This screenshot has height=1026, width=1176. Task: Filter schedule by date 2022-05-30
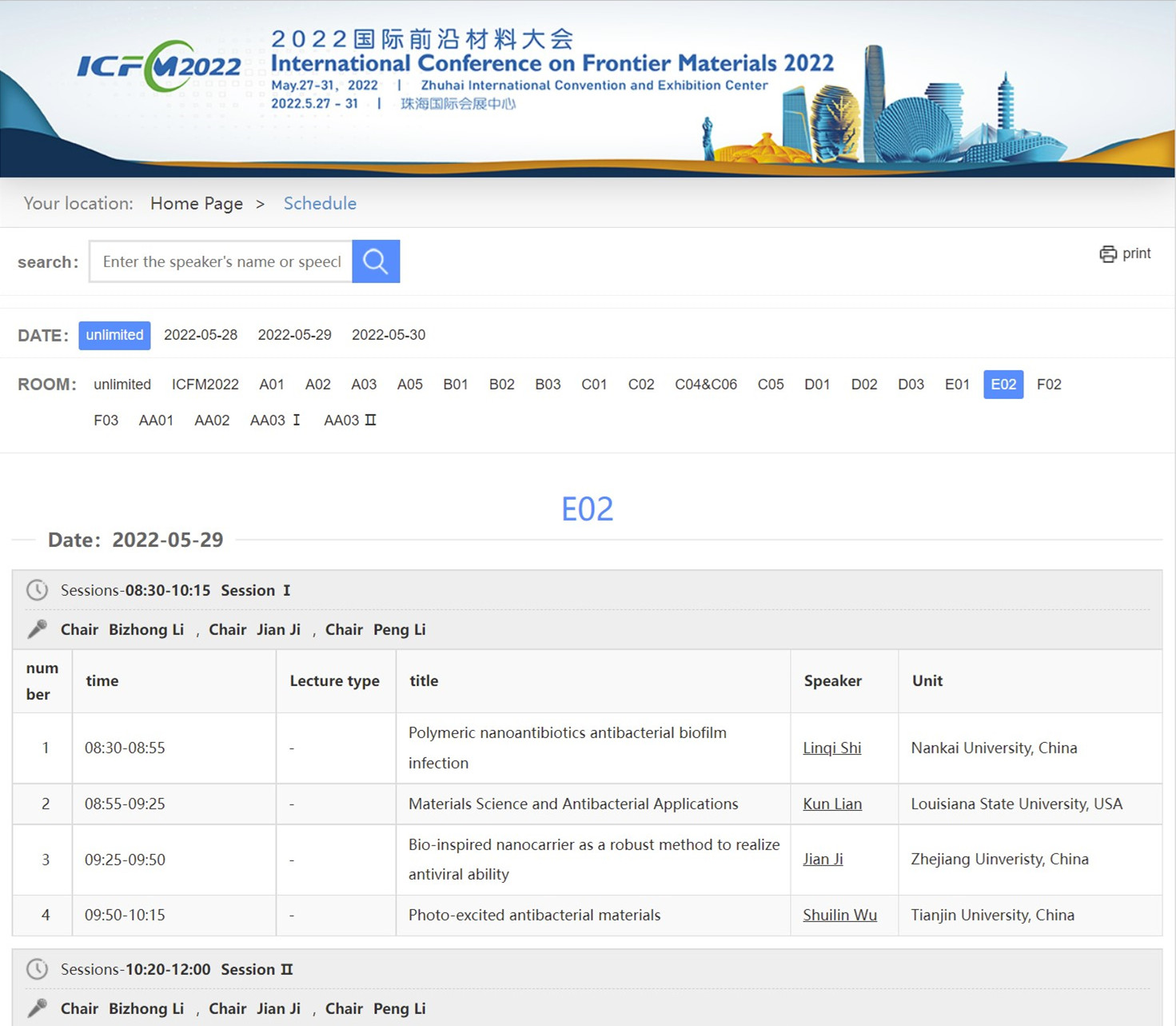click(x=389, y=335)
